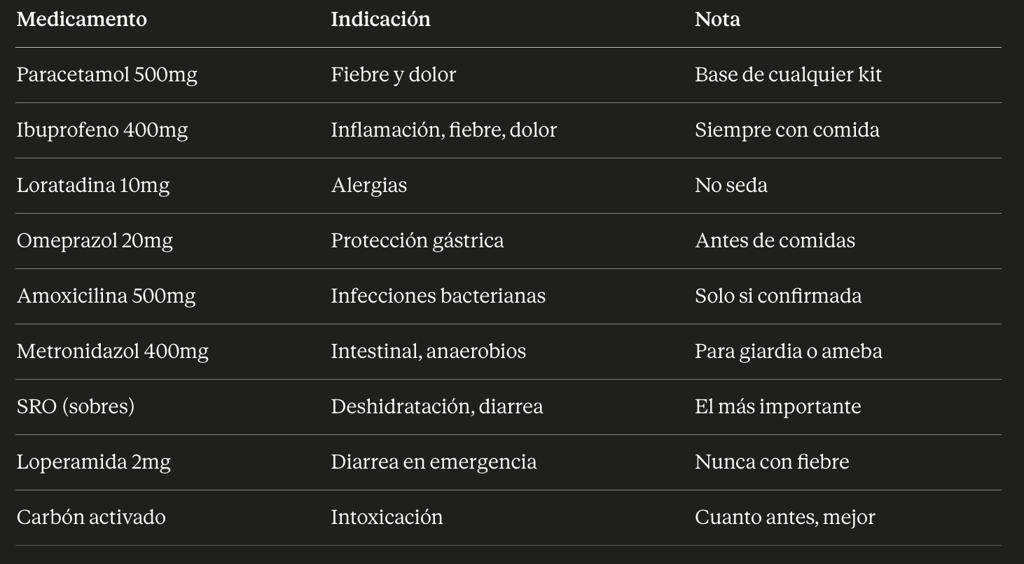Select the 'Para giardia o ameba' note
Image resolution: width=1024 pixels, height=564 pixels.
coord(788,351)
